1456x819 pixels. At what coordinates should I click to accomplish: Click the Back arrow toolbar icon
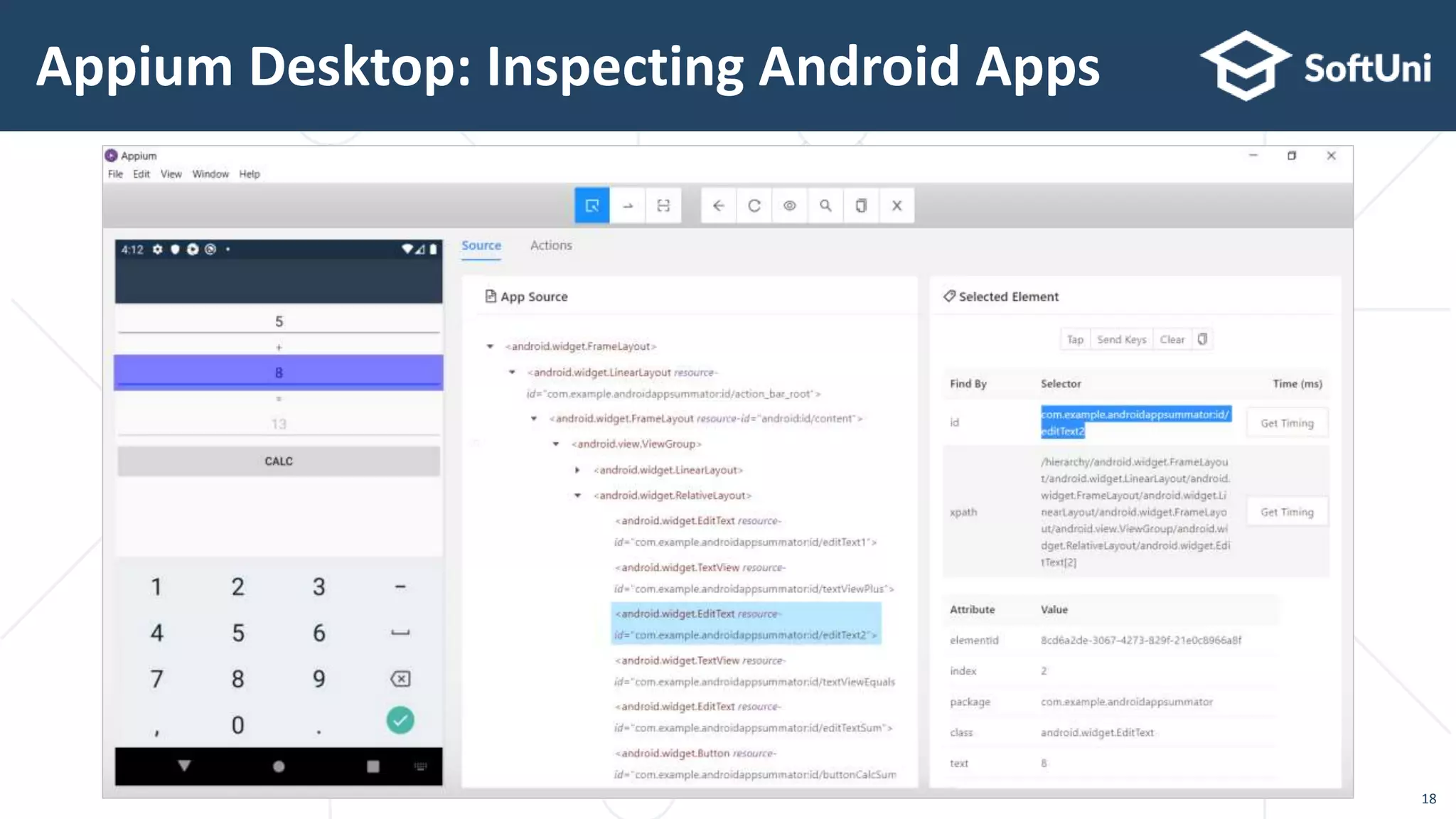719,205
